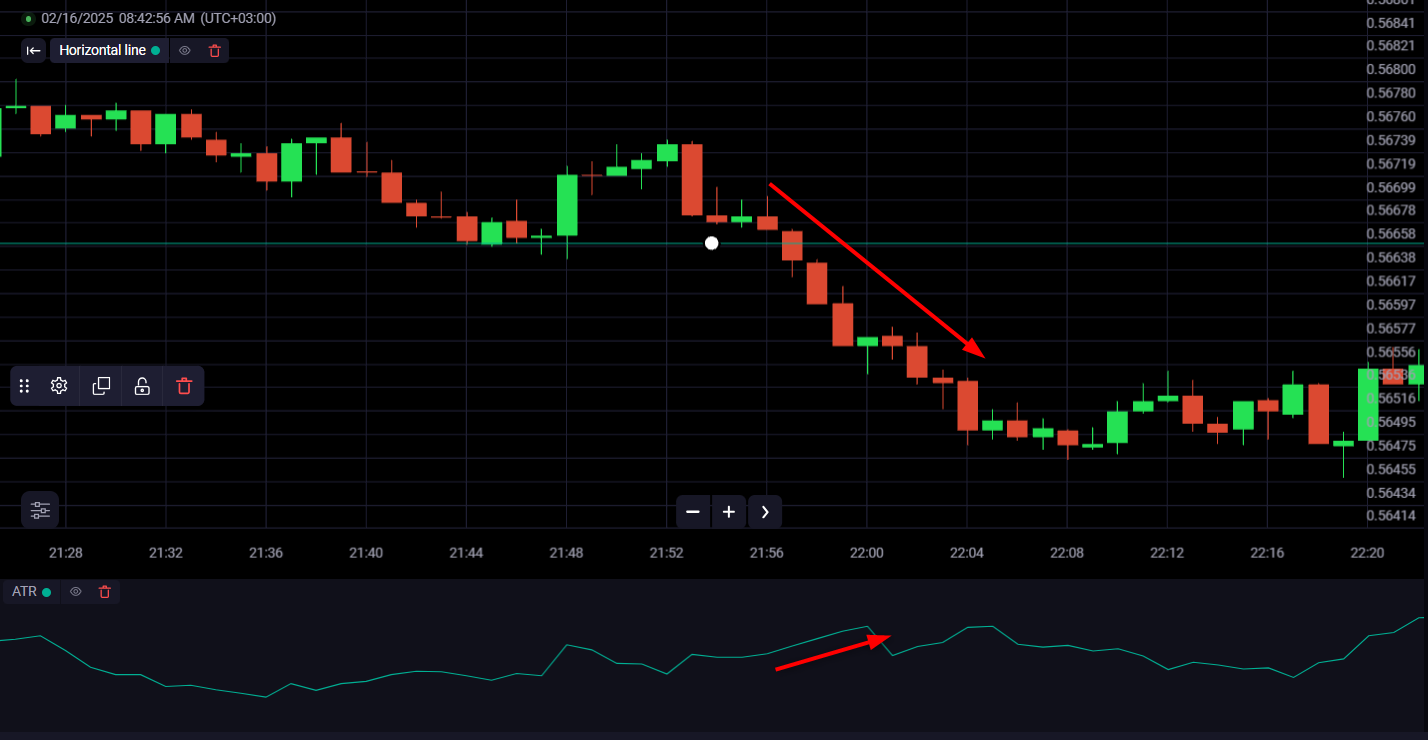Delete the ATR indicator with trash icon
The image size is (1428, 740).
[x=105, y=592]
